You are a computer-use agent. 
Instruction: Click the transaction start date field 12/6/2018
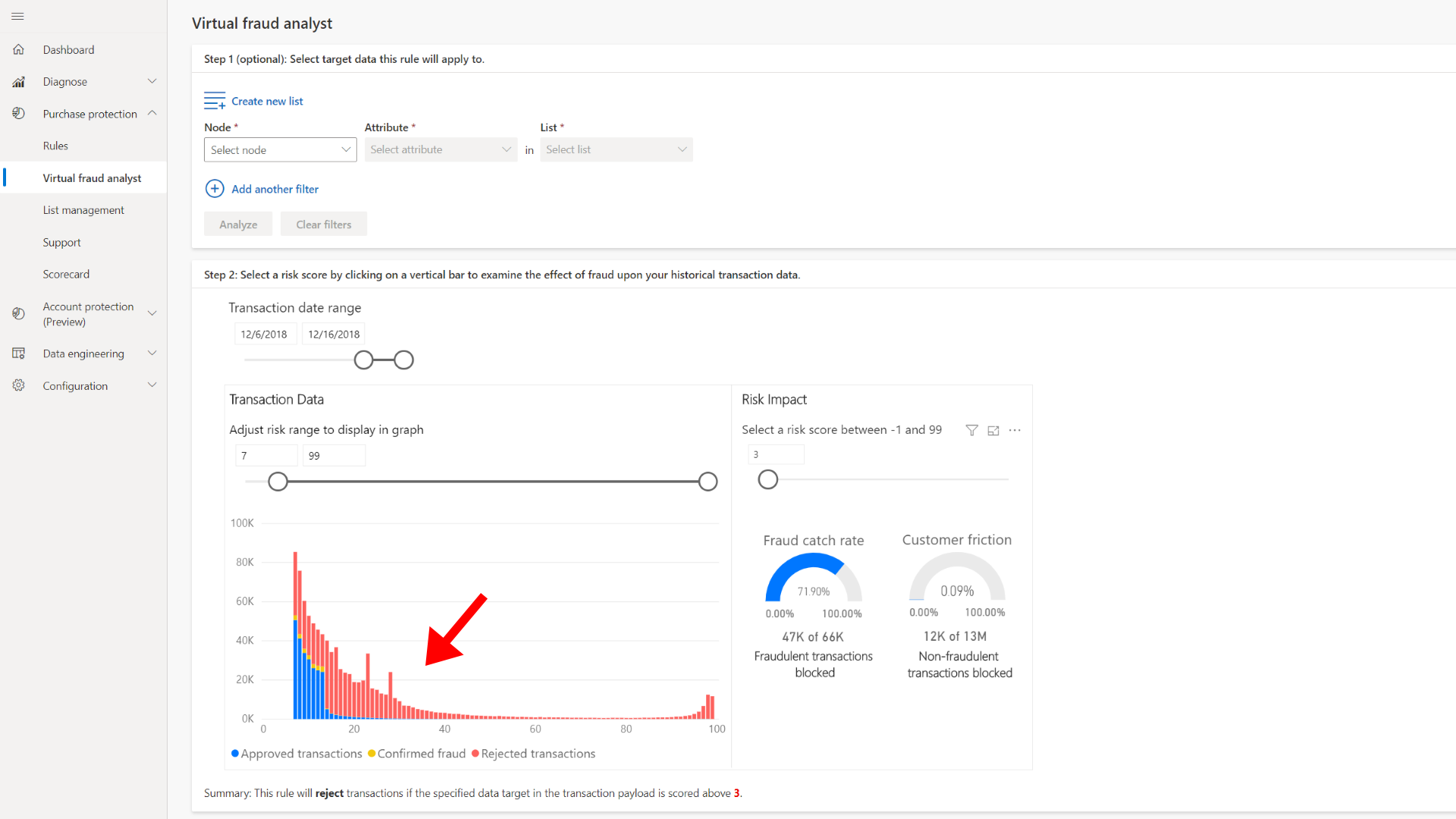264,334
